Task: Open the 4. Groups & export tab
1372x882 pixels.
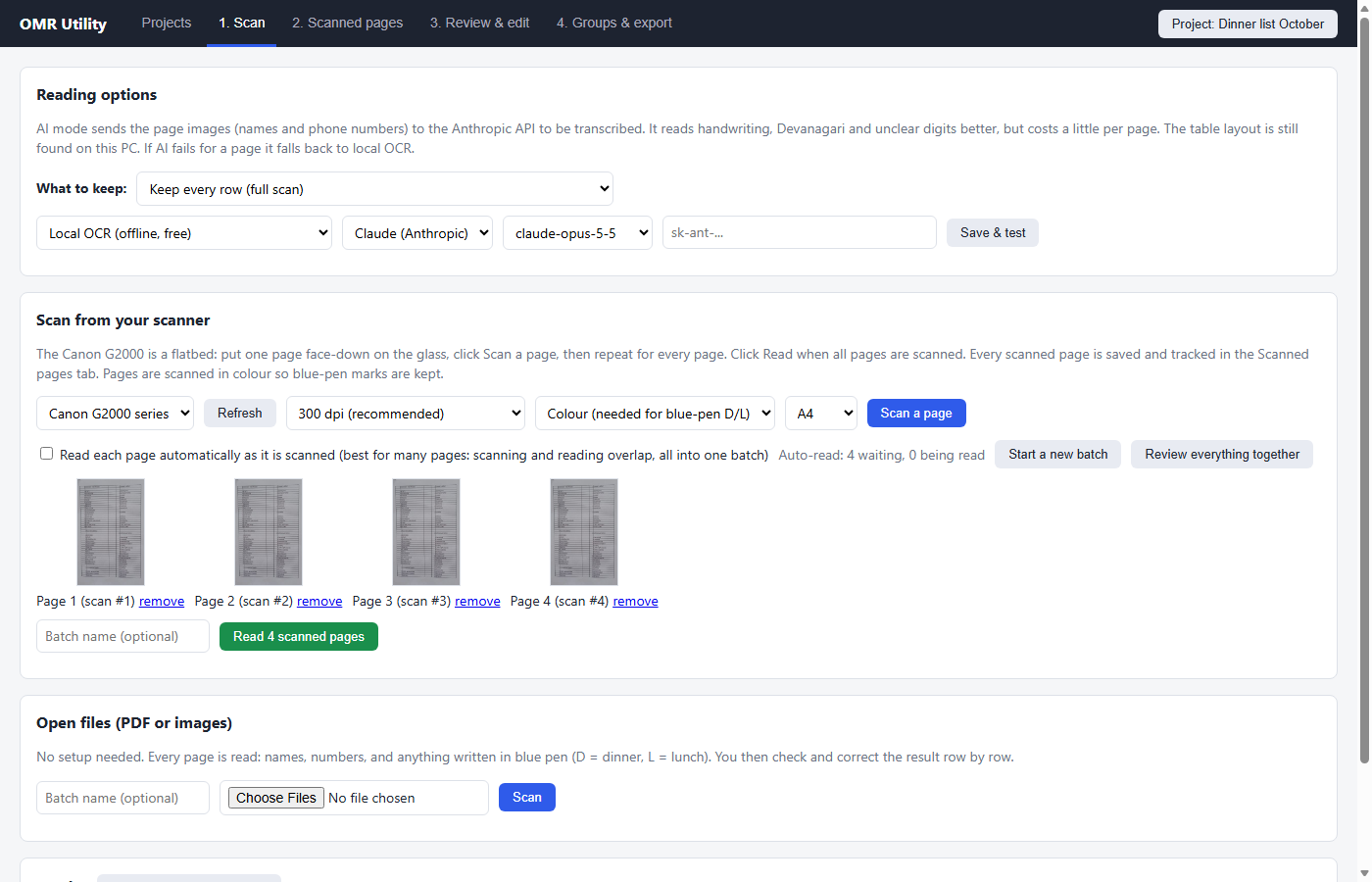Action: coord(614,23)
